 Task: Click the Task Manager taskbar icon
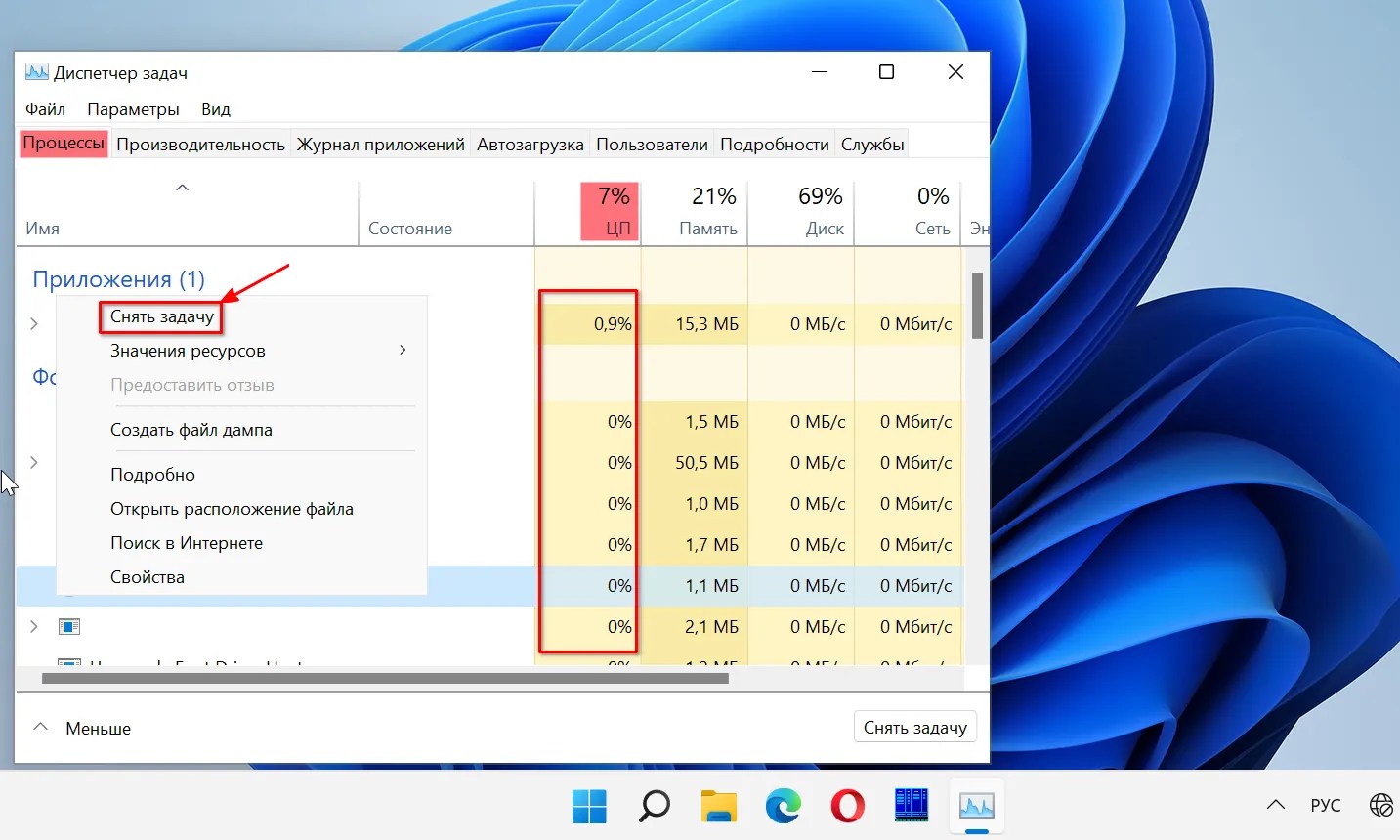pyautogui.click(x=976, y=806)
